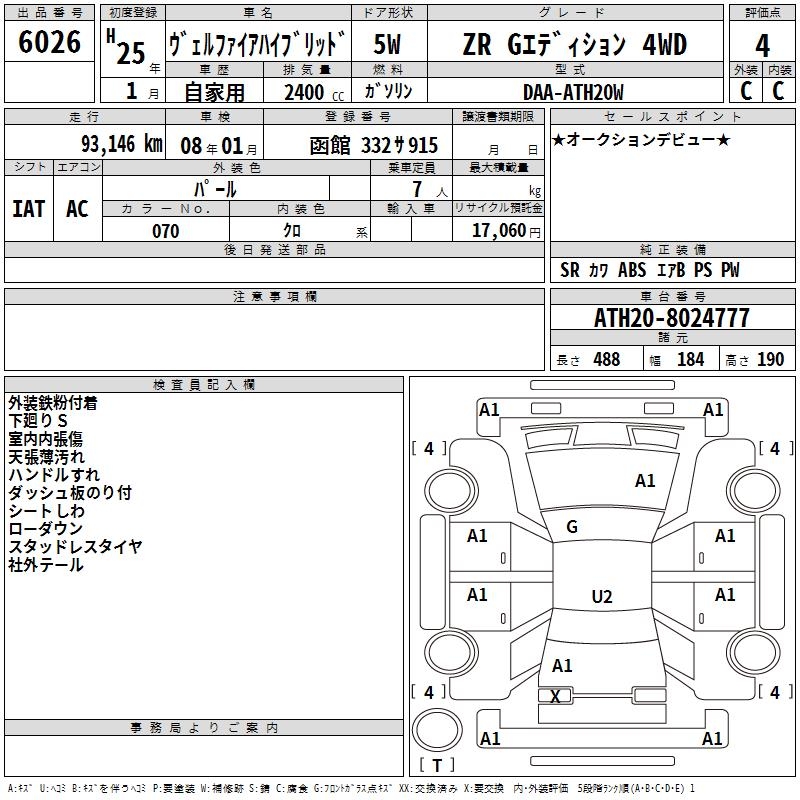Image resolution: width=800 pixels, height=800 pixels.
Task: Select the grade ZR Gエディション 4WD
Action: click(x=574, y=45)
